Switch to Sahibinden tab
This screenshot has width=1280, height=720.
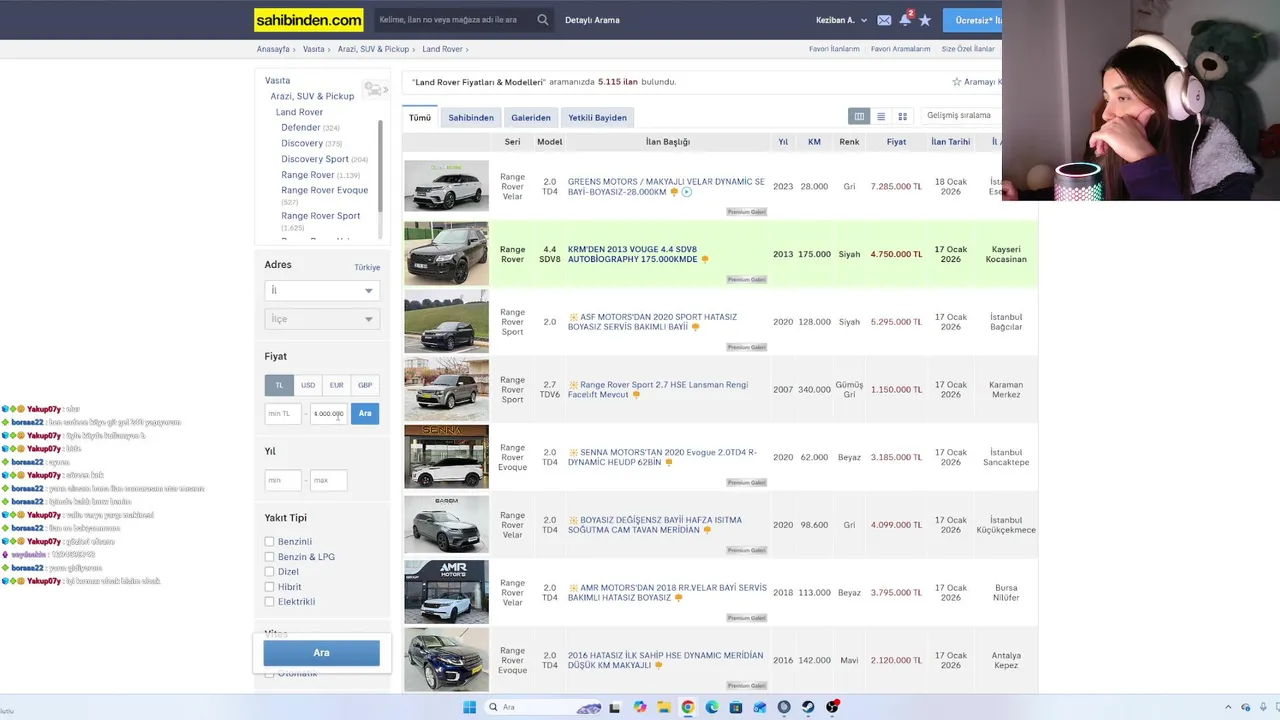[471, 117]
